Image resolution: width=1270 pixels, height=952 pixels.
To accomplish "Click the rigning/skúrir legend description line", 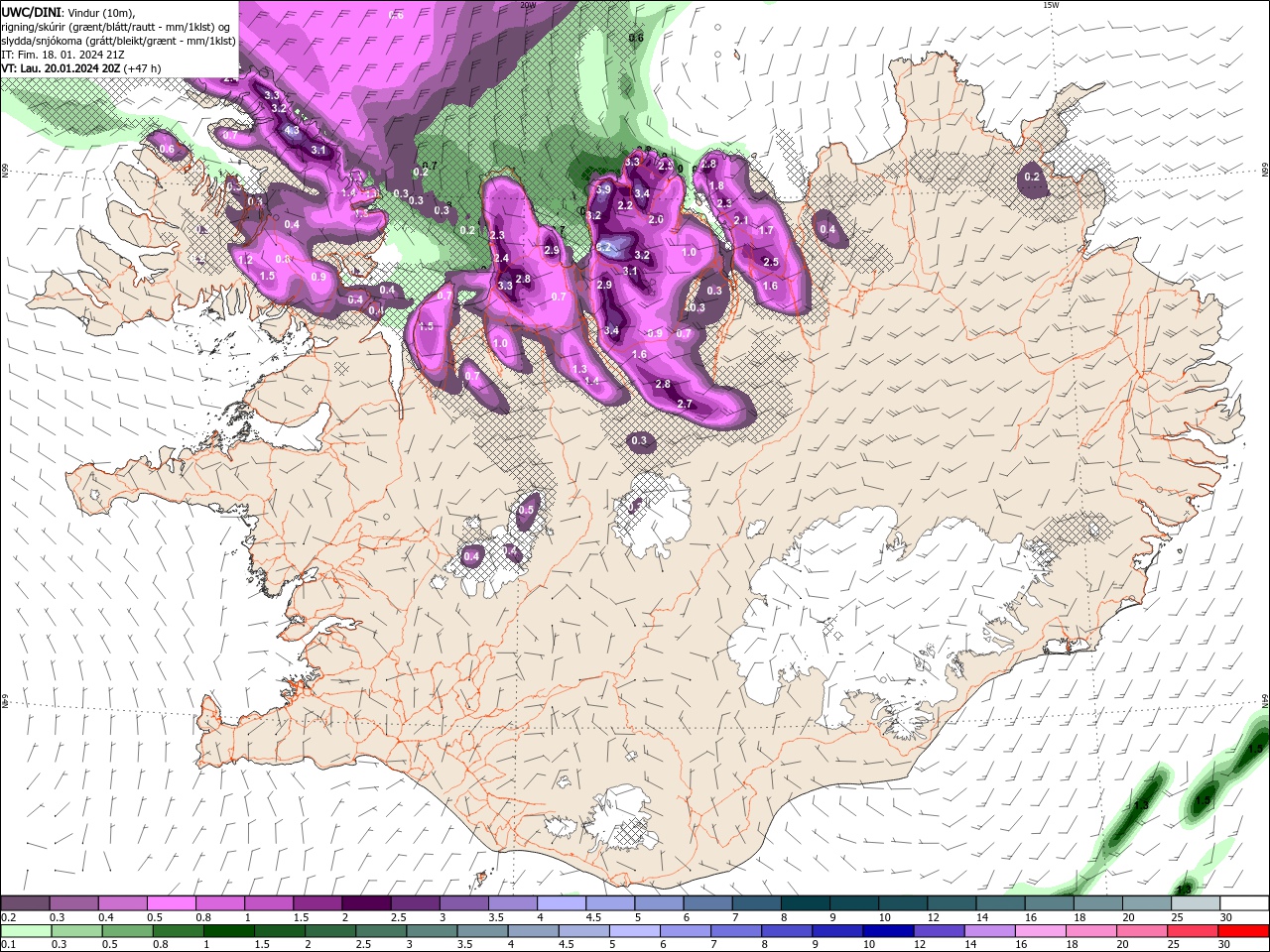I will click(x=116, y=27).
